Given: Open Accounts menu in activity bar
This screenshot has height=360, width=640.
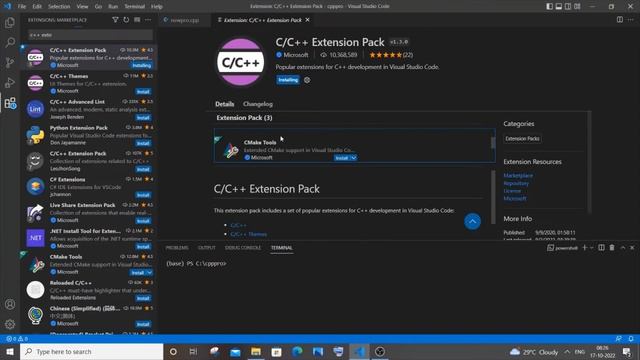Looking at the screenshot, I should click(x=10, y=304).
